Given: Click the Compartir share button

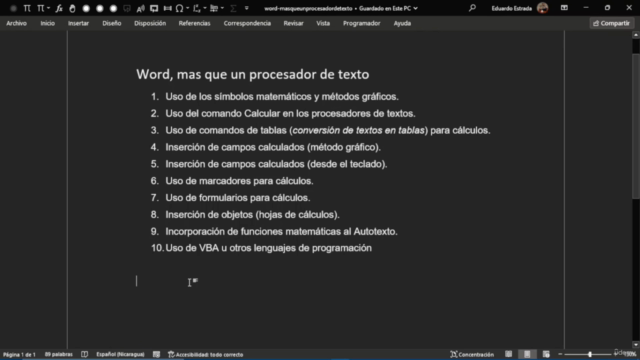Looking at the screenshot, I should 611,23.
